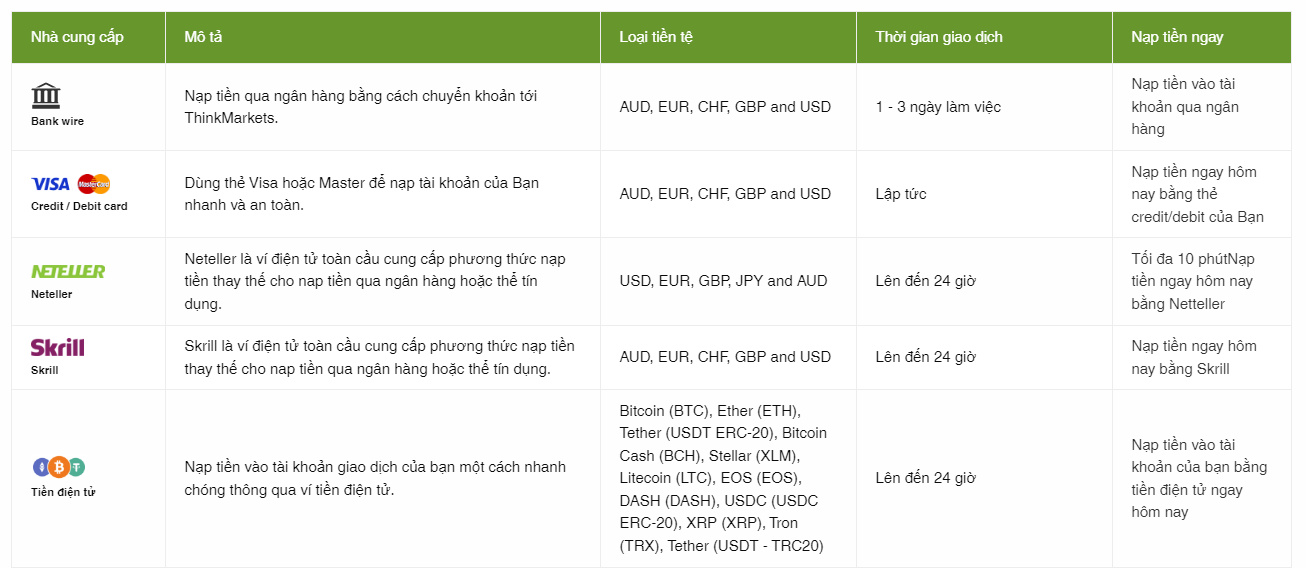Click the Skrill logo
The width and height of the screenshot is (1306, 568).
point(57,347)
